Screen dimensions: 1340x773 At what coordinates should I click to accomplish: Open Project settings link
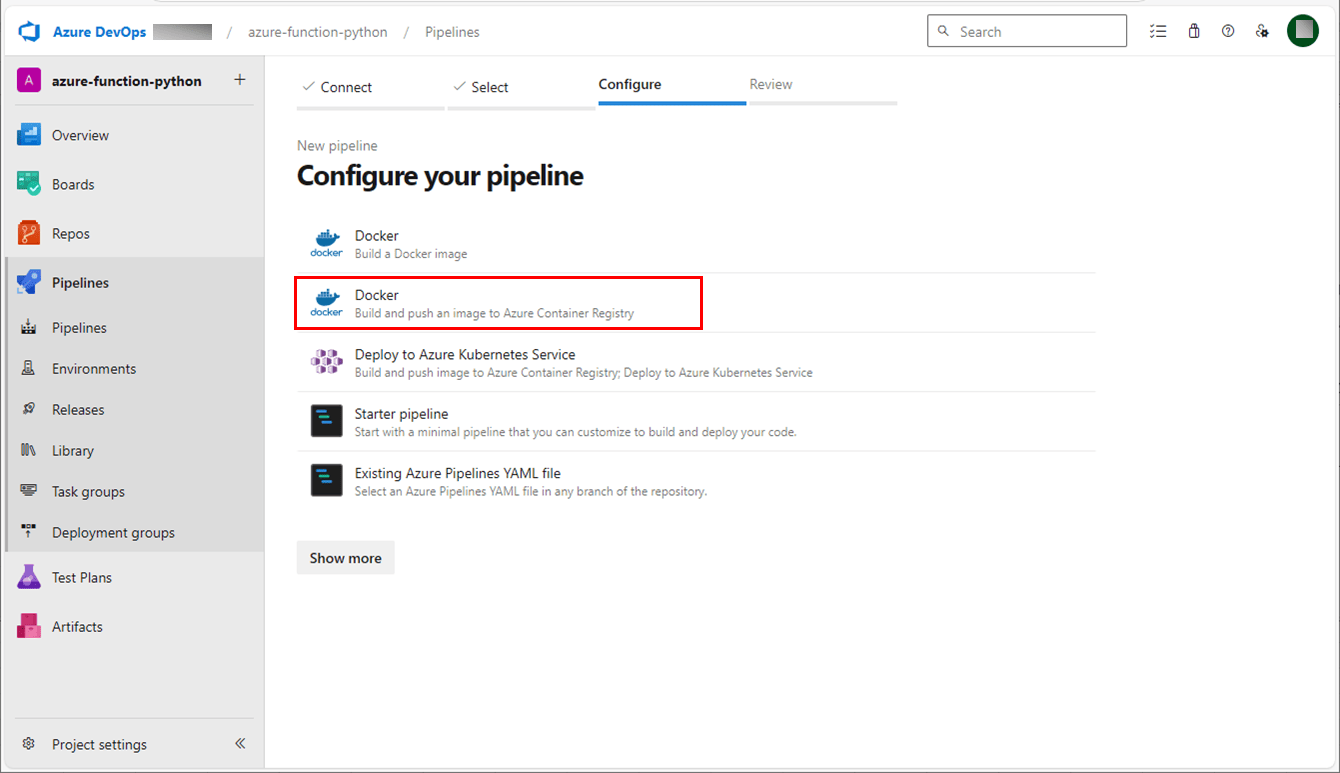click(x=99, y=744)
